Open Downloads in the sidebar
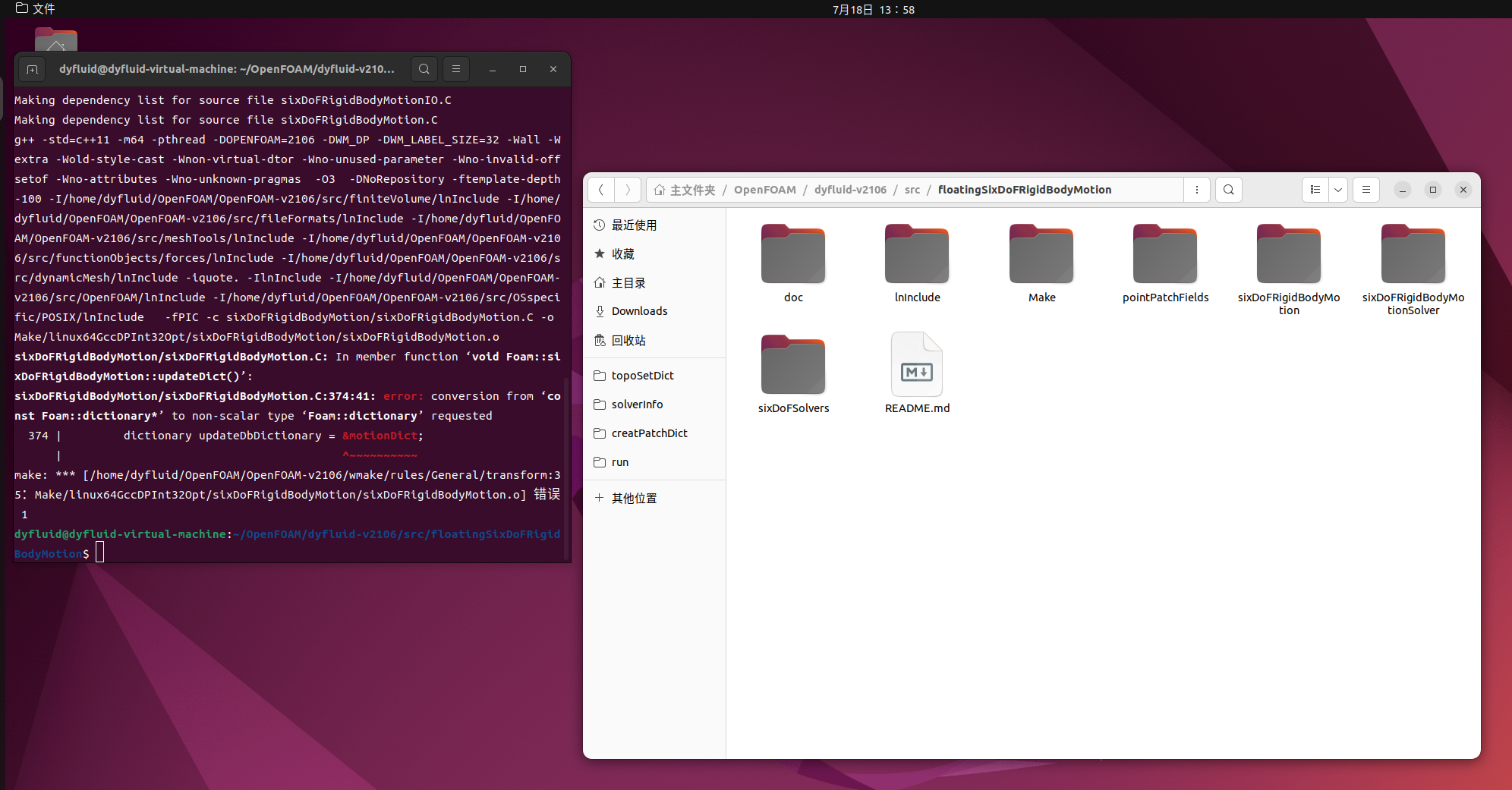The width and height of the screenshot is (1512, 790). 656,311
